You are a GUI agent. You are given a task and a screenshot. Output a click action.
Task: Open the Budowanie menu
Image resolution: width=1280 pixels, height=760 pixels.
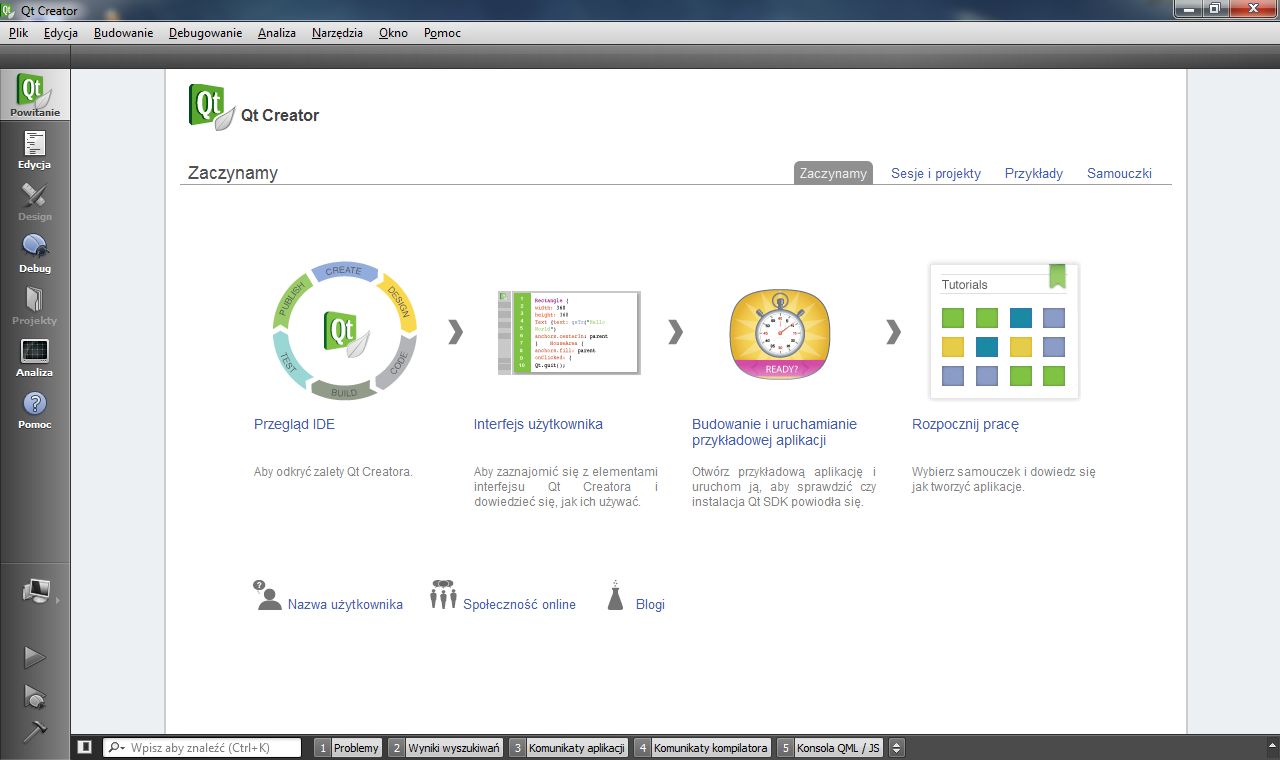click(124, 33)
